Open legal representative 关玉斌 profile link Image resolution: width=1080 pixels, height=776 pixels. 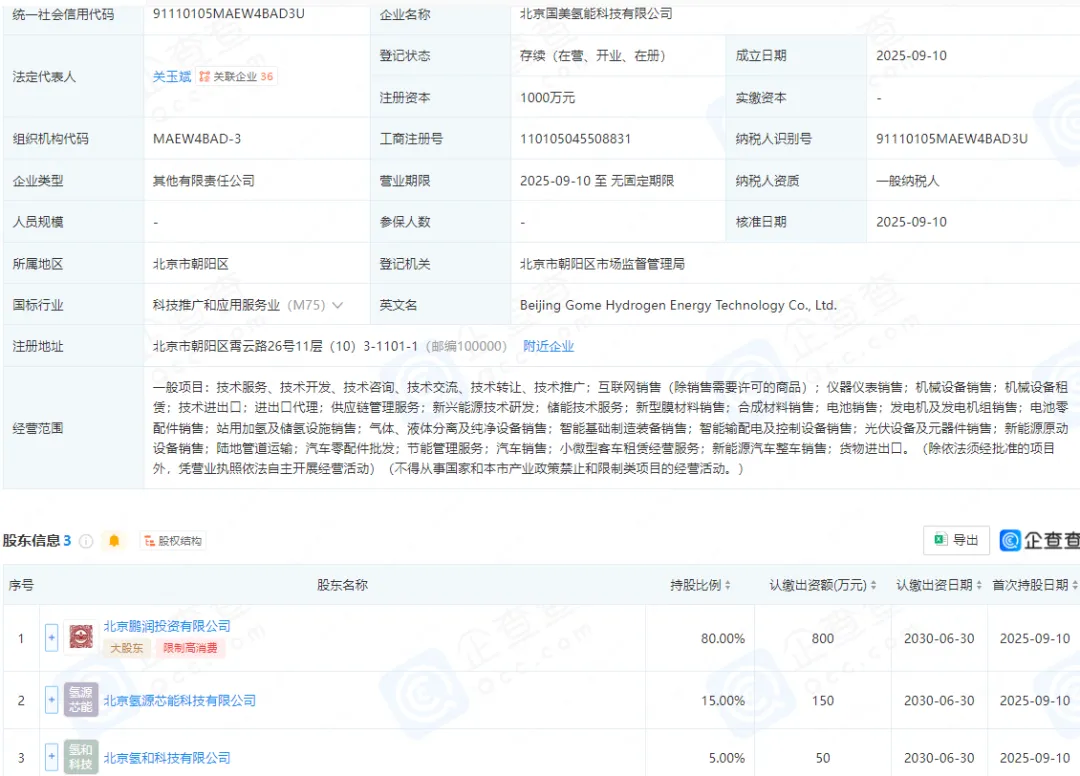coord(172,76)
